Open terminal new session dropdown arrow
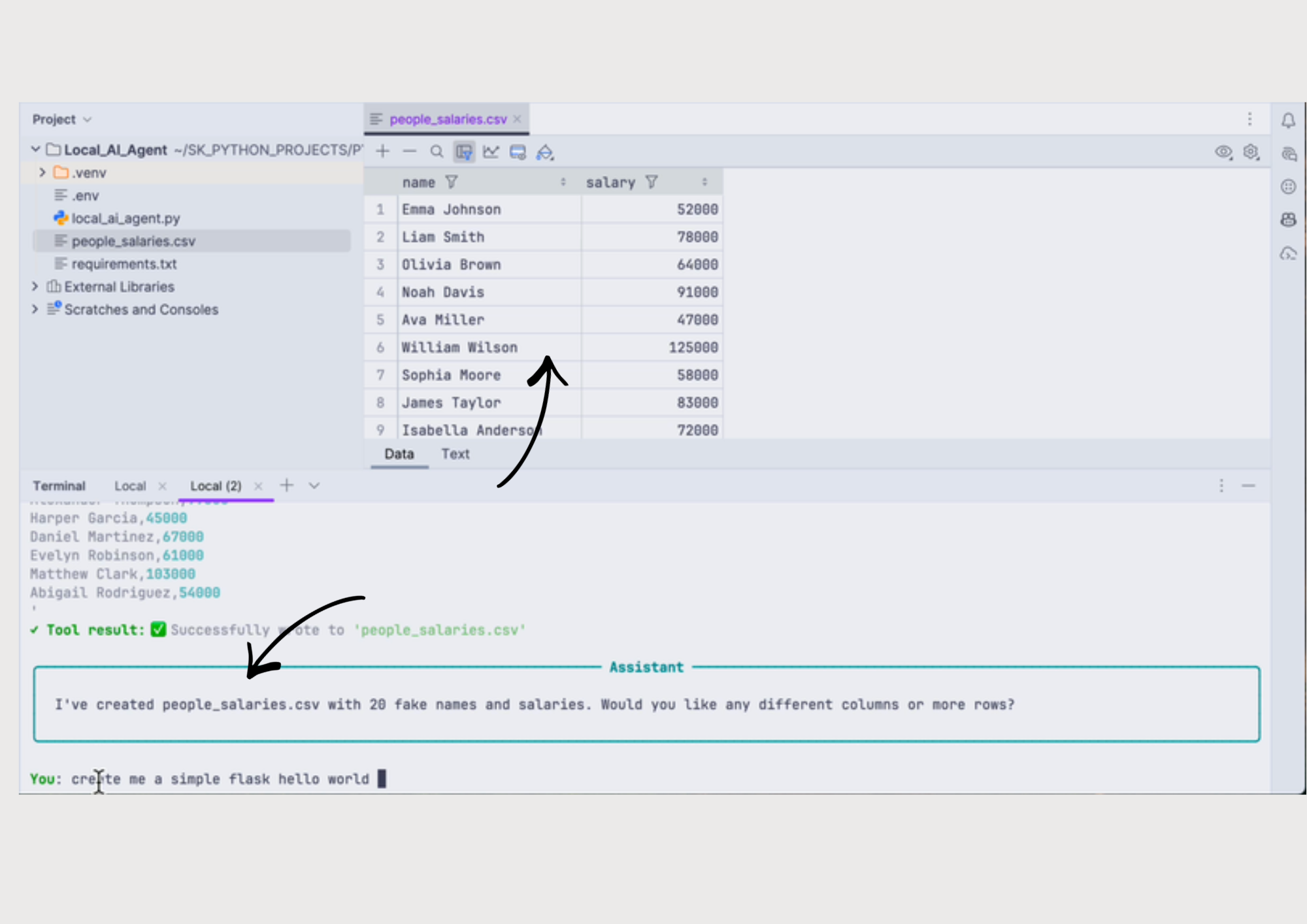 point(314,486)
